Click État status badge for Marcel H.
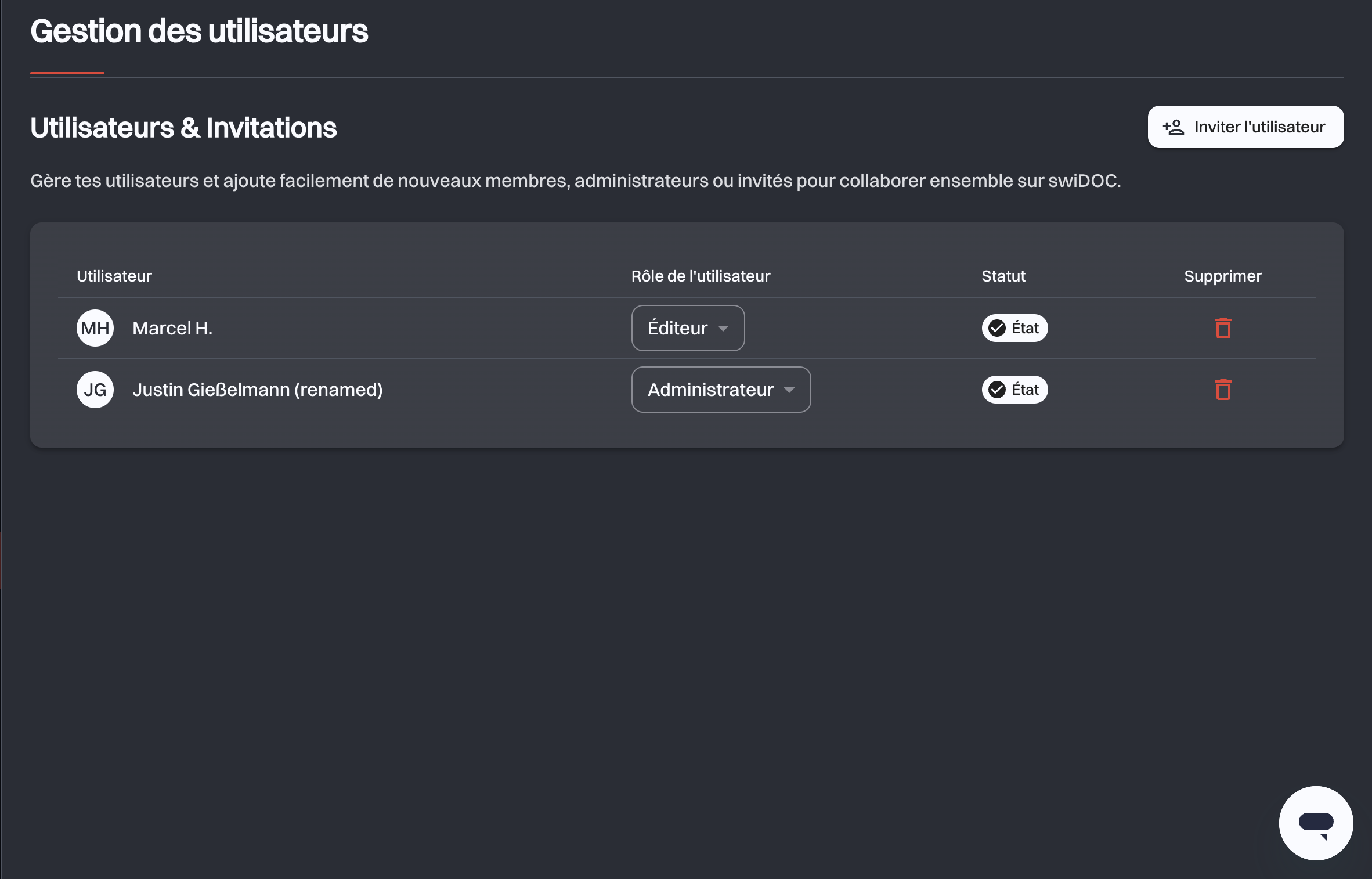The width and height of the screenshot is (1372, 879). 1014,328
